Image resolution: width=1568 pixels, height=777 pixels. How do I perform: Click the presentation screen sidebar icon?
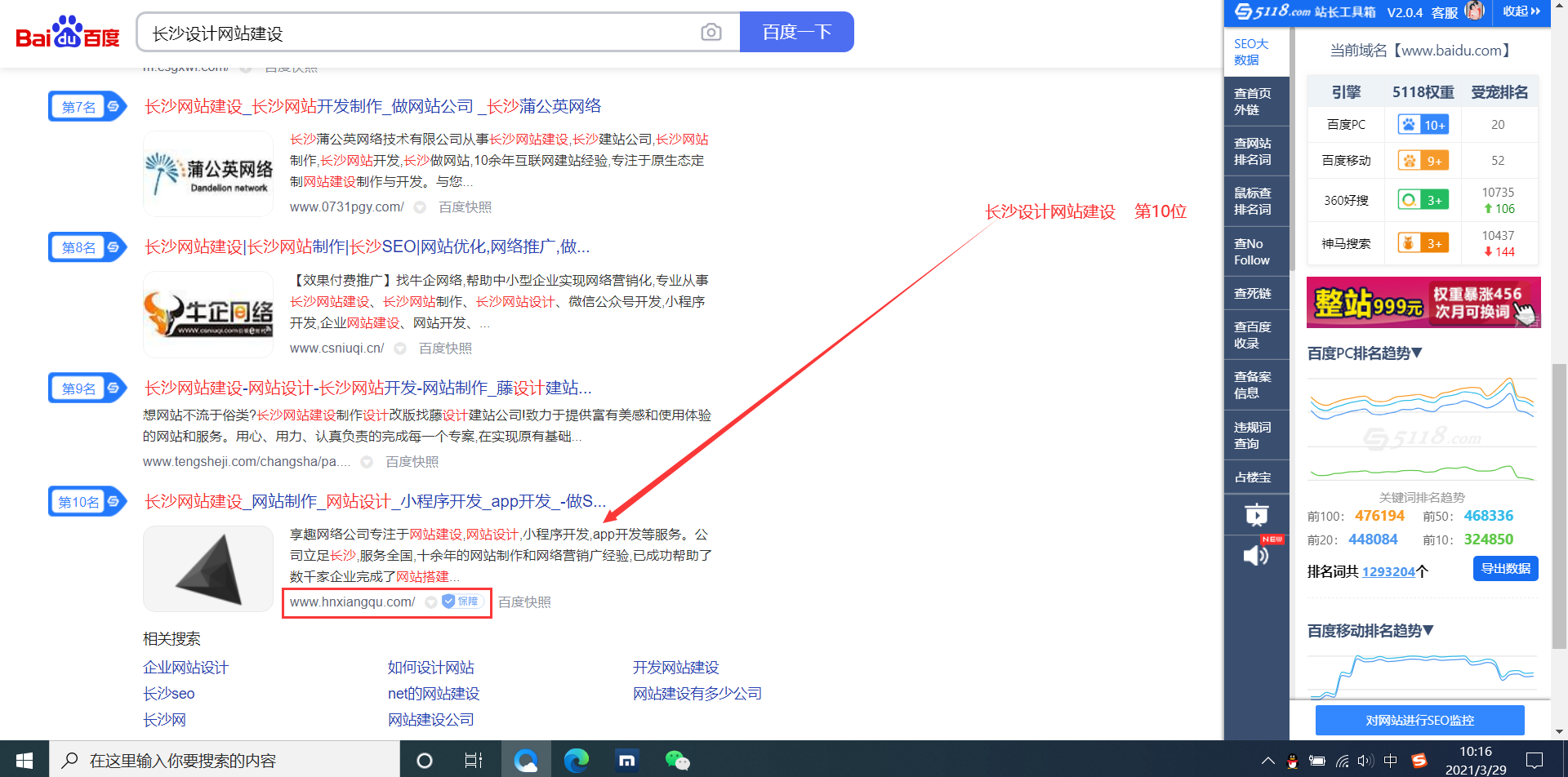coord(1256,514)
